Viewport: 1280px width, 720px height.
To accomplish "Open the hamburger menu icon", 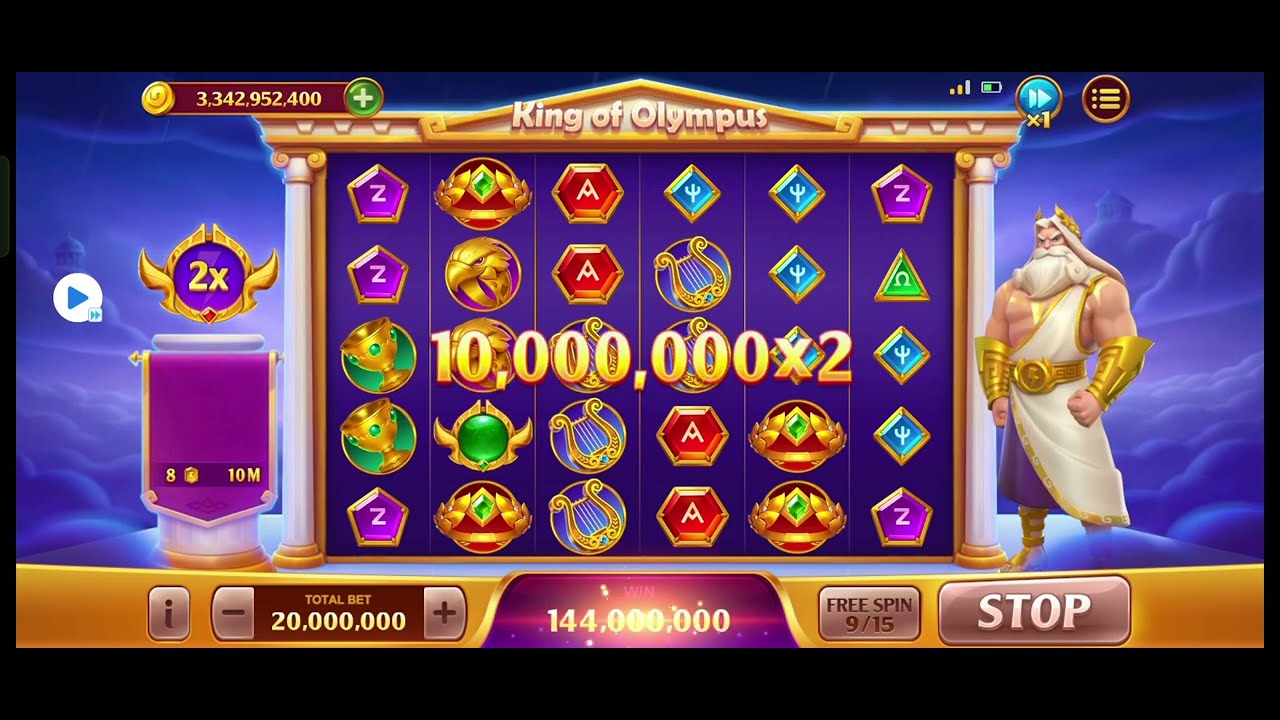I will (x=1106, y=99).
